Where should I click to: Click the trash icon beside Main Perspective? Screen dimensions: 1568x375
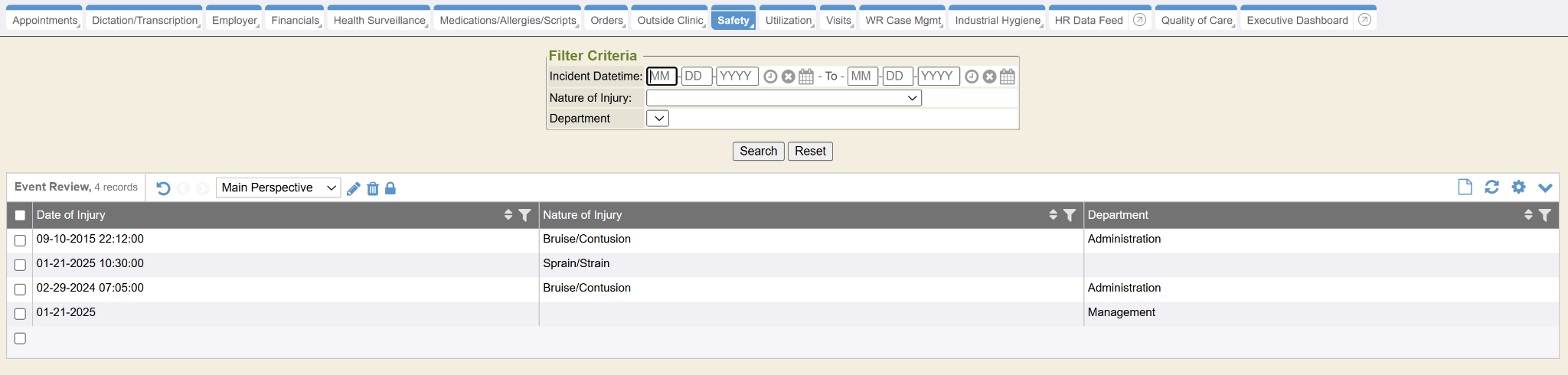pos(373,188)
